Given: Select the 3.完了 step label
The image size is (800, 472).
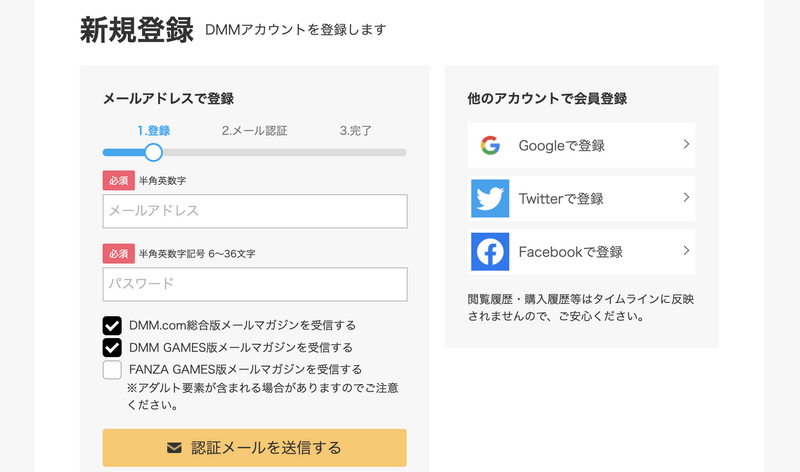Looking at the screenshot, I should [x=355, y=130].
